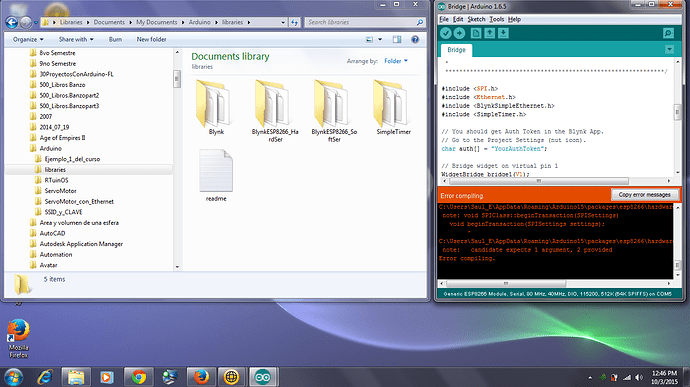Click the New folder button
This screenshot has width=690, height=387.
coord(151,39)
